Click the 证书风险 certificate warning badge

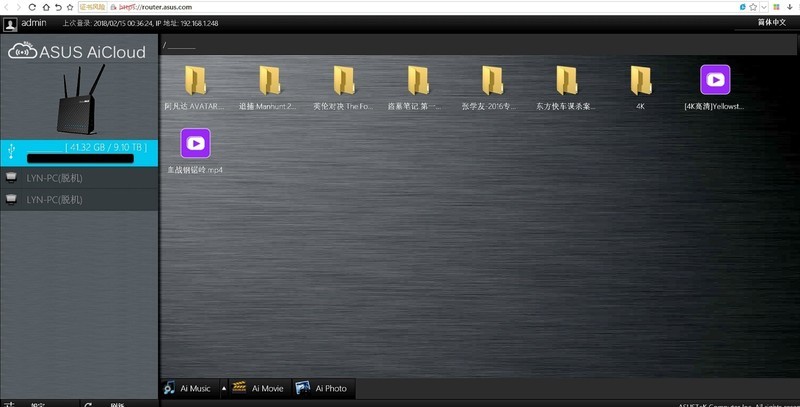coord(92,7)
